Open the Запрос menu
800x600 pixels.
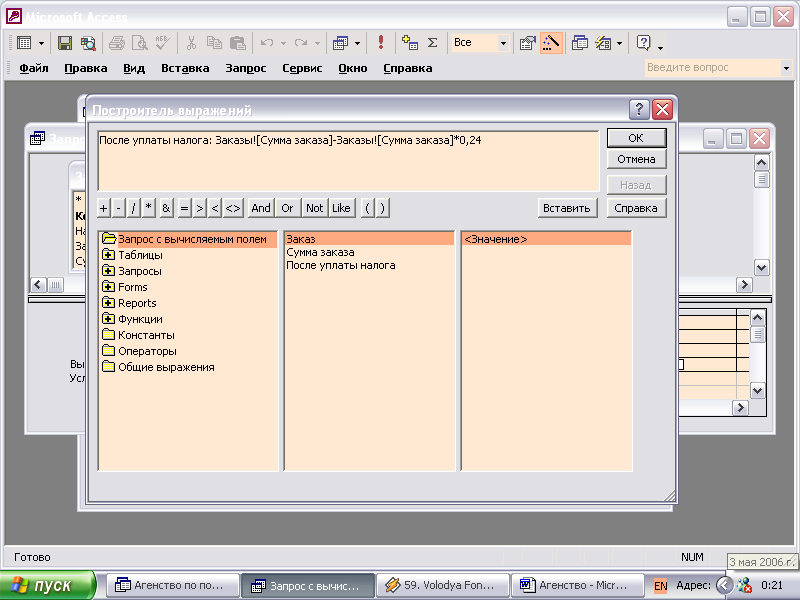tap(246, 68)
